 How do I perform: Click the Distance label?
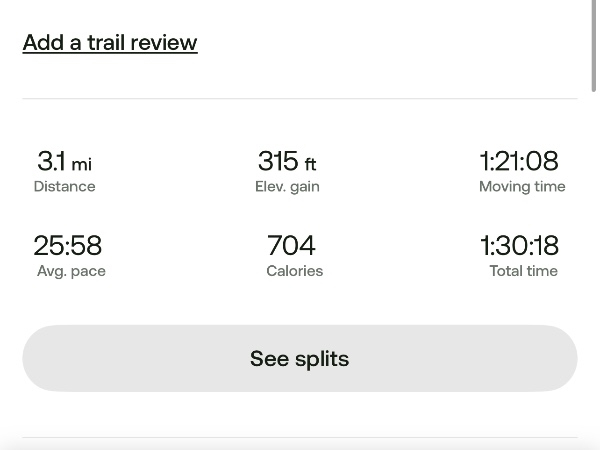pos(64,187)
